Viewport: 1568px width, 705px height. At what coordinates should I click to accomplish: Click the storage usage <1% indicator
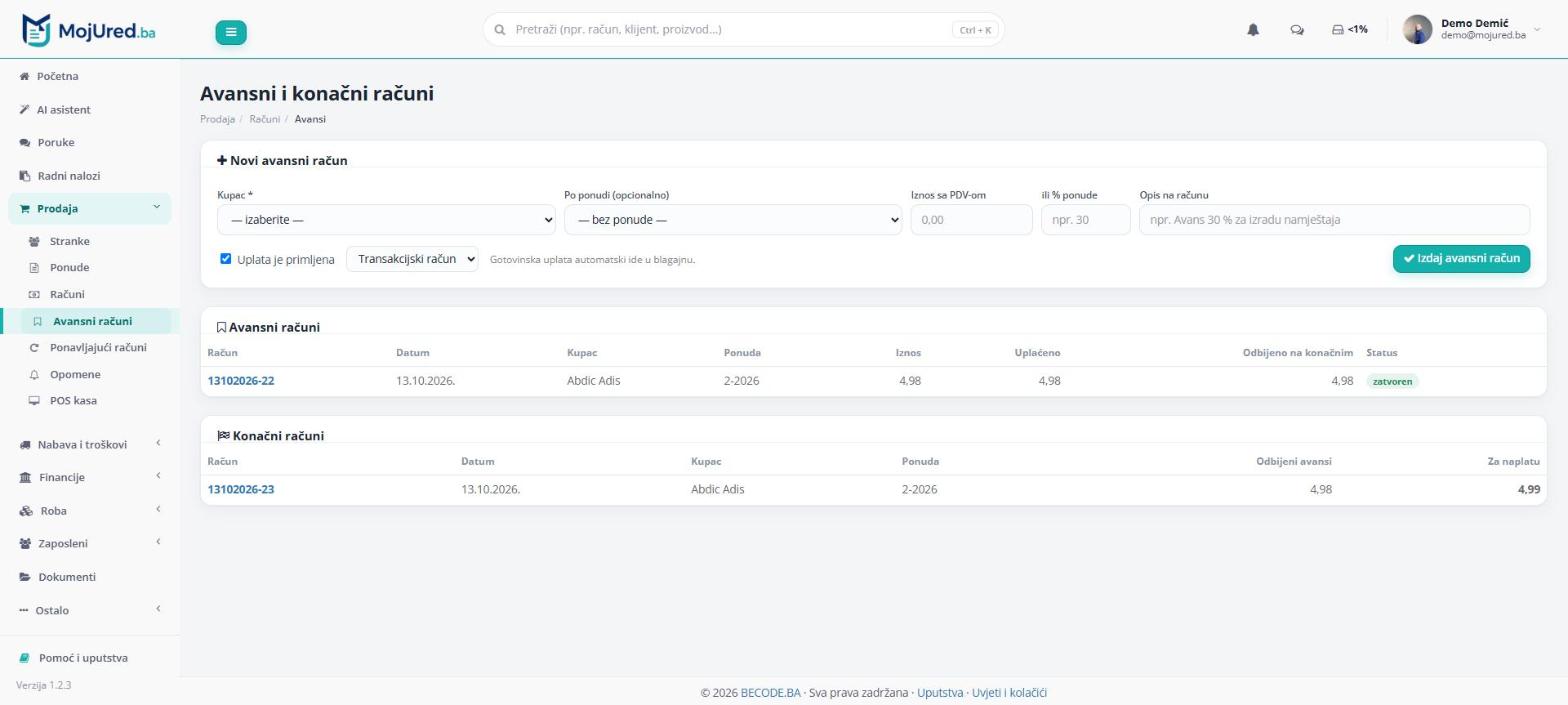tap(1349, 30)
